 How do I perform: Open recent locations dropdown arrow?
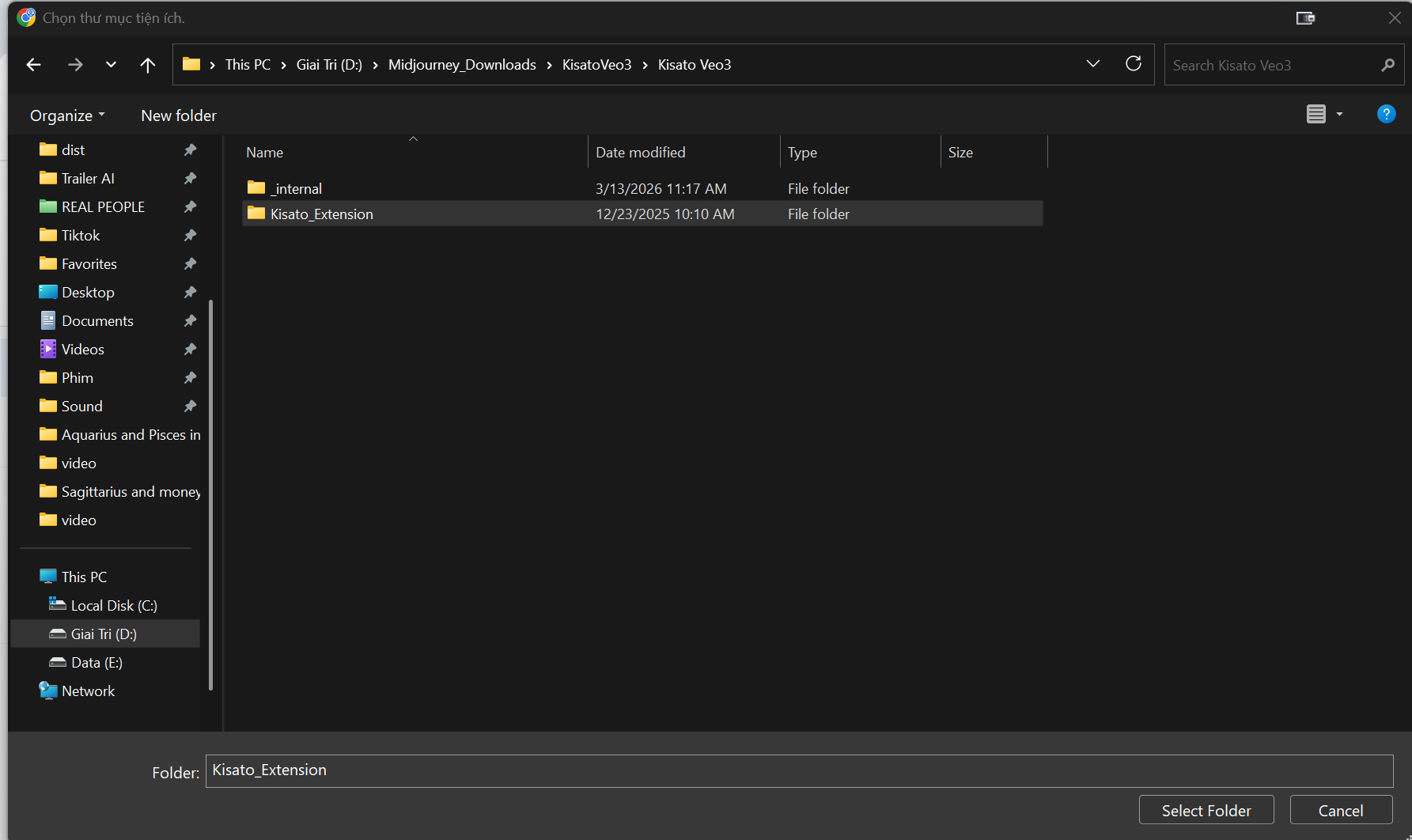click(x=111, y=65)
